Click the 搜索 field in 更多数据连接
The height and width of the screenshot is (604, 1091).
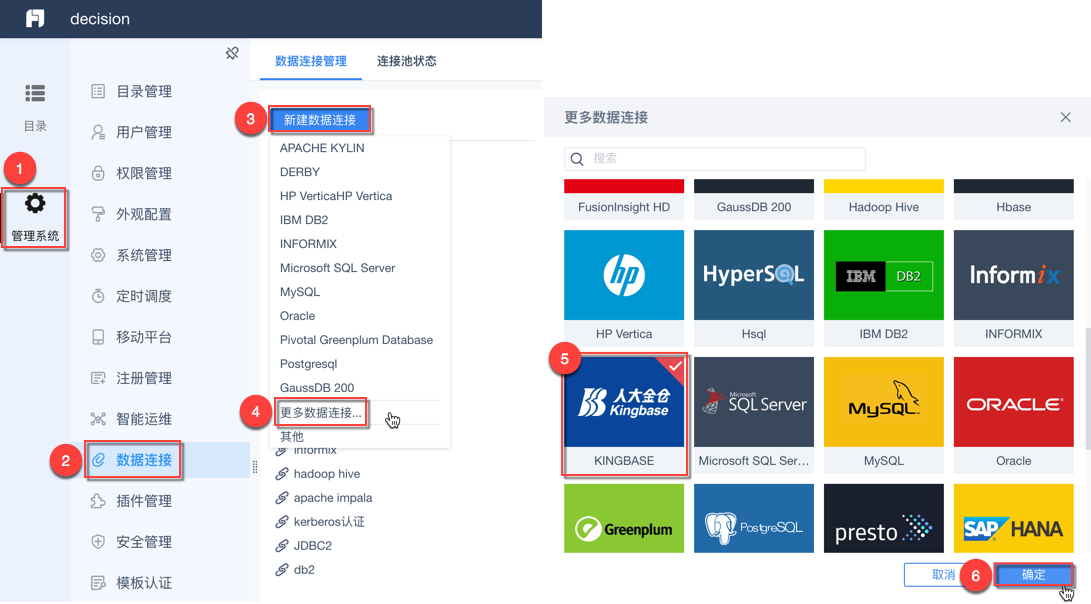point(715,159)
